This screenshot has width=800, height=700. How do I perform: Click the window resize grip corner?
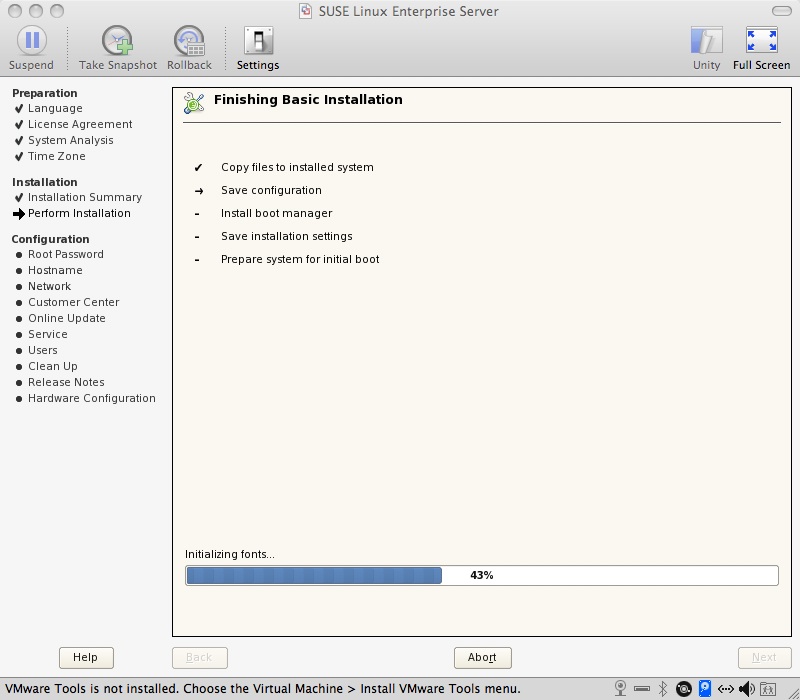click(x=794, y=694)
